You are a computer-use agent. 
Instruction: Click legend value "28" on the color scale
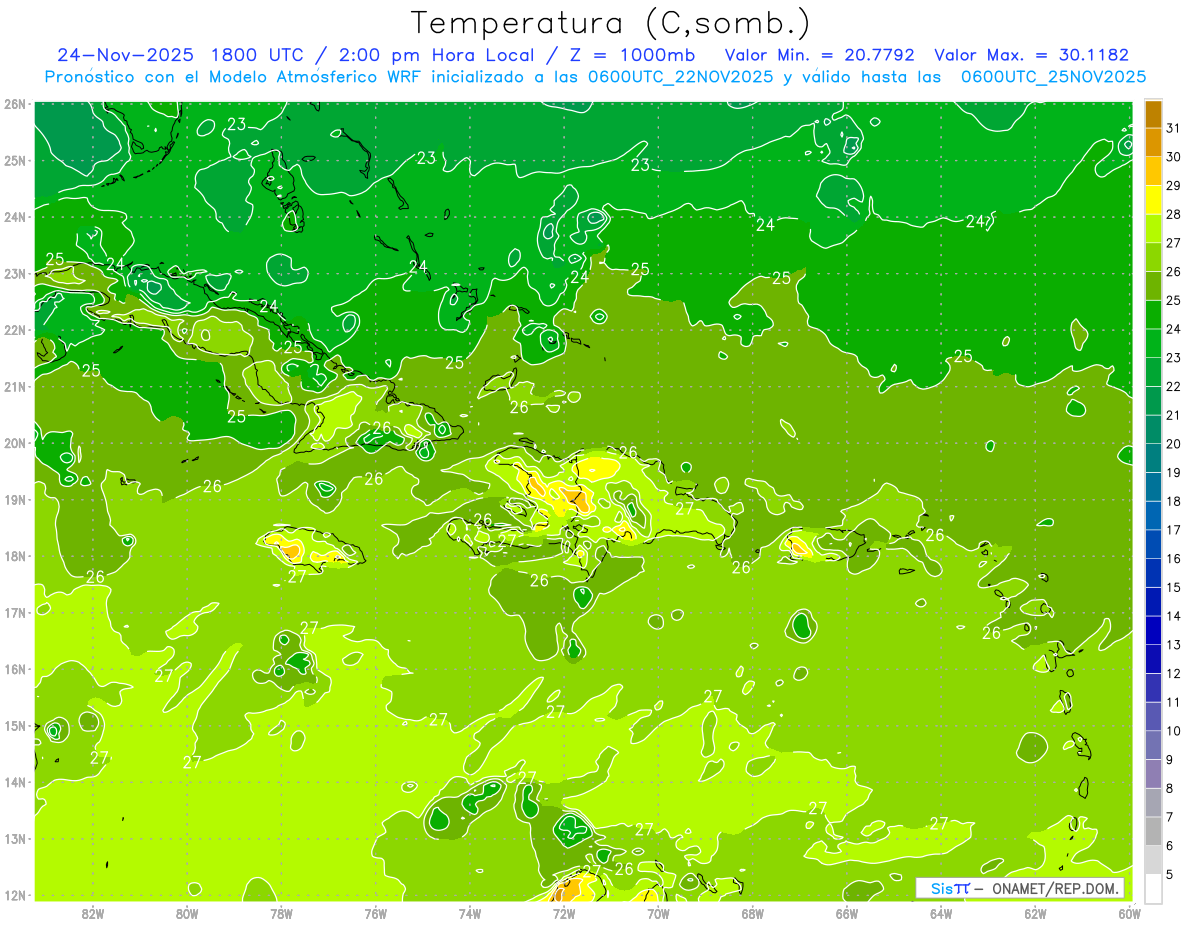pos(1174,214)
